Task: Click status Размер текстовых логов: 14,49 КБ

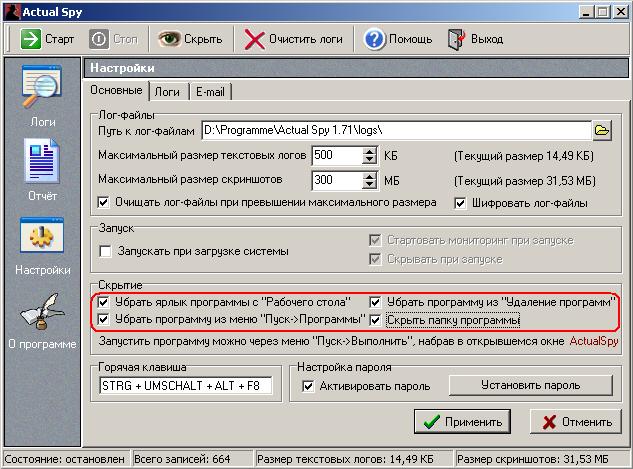Action: pos(345,459)
